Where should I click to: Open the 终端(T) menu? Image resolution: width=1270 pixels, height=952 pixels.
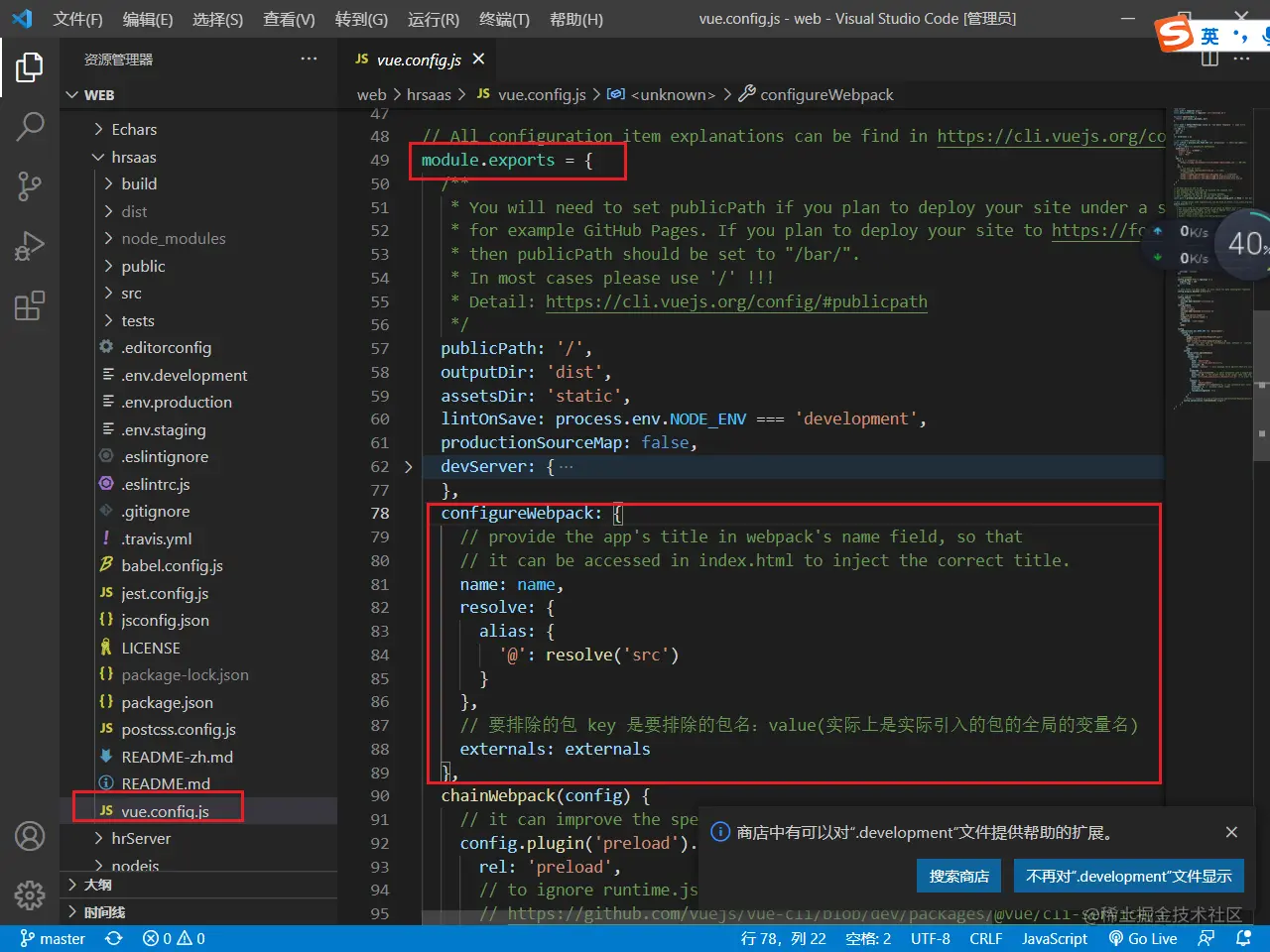point(504,19)
